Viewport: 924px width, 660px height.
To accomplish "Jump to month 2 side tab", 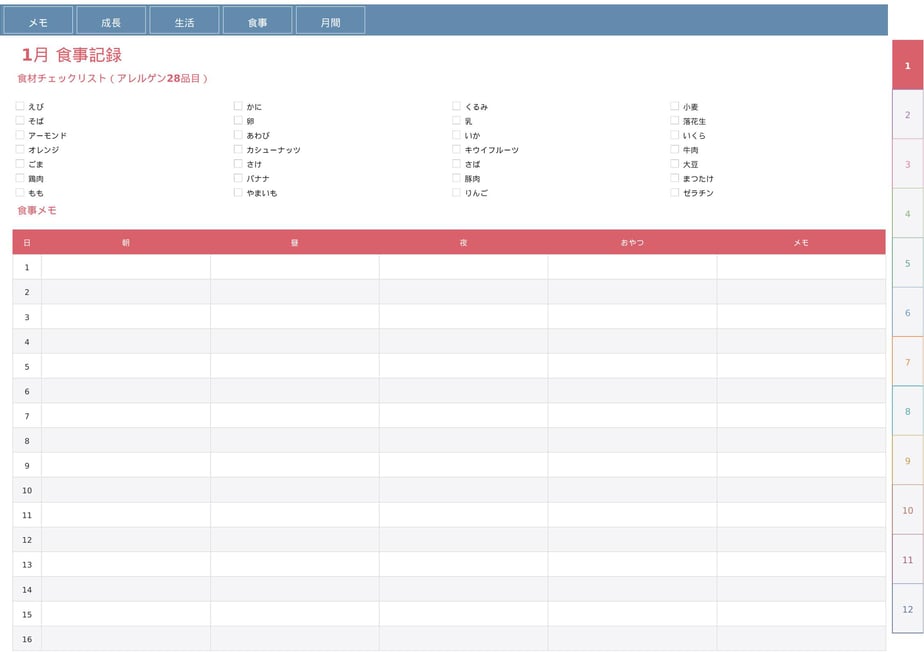I will pos(908,114).
